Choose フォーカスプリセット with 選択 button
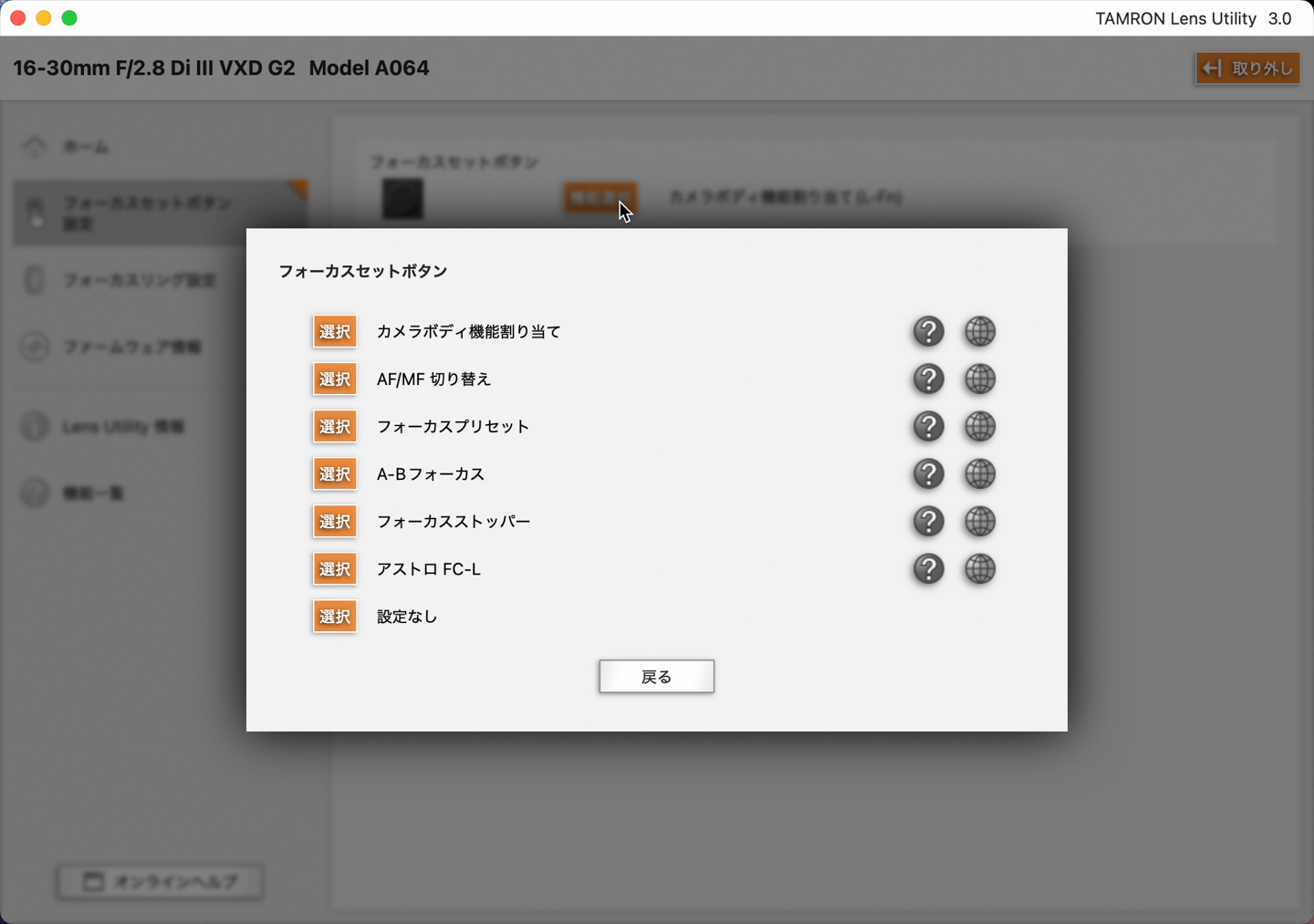Viewport: 1314px width, 924px height. tap(335, 426)
